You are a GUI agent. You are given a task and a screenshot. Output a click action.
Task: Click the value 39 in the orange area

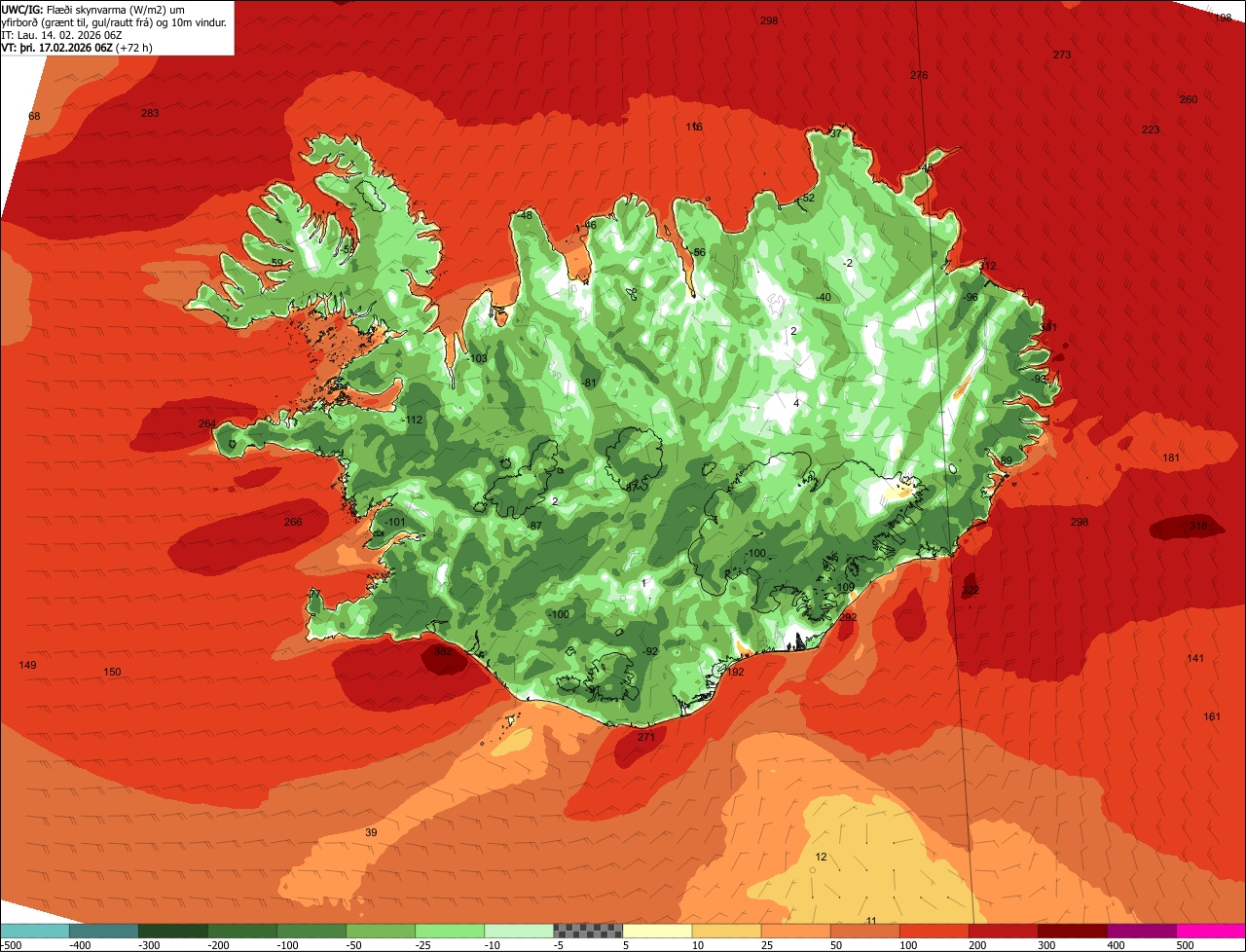(371, 832)
